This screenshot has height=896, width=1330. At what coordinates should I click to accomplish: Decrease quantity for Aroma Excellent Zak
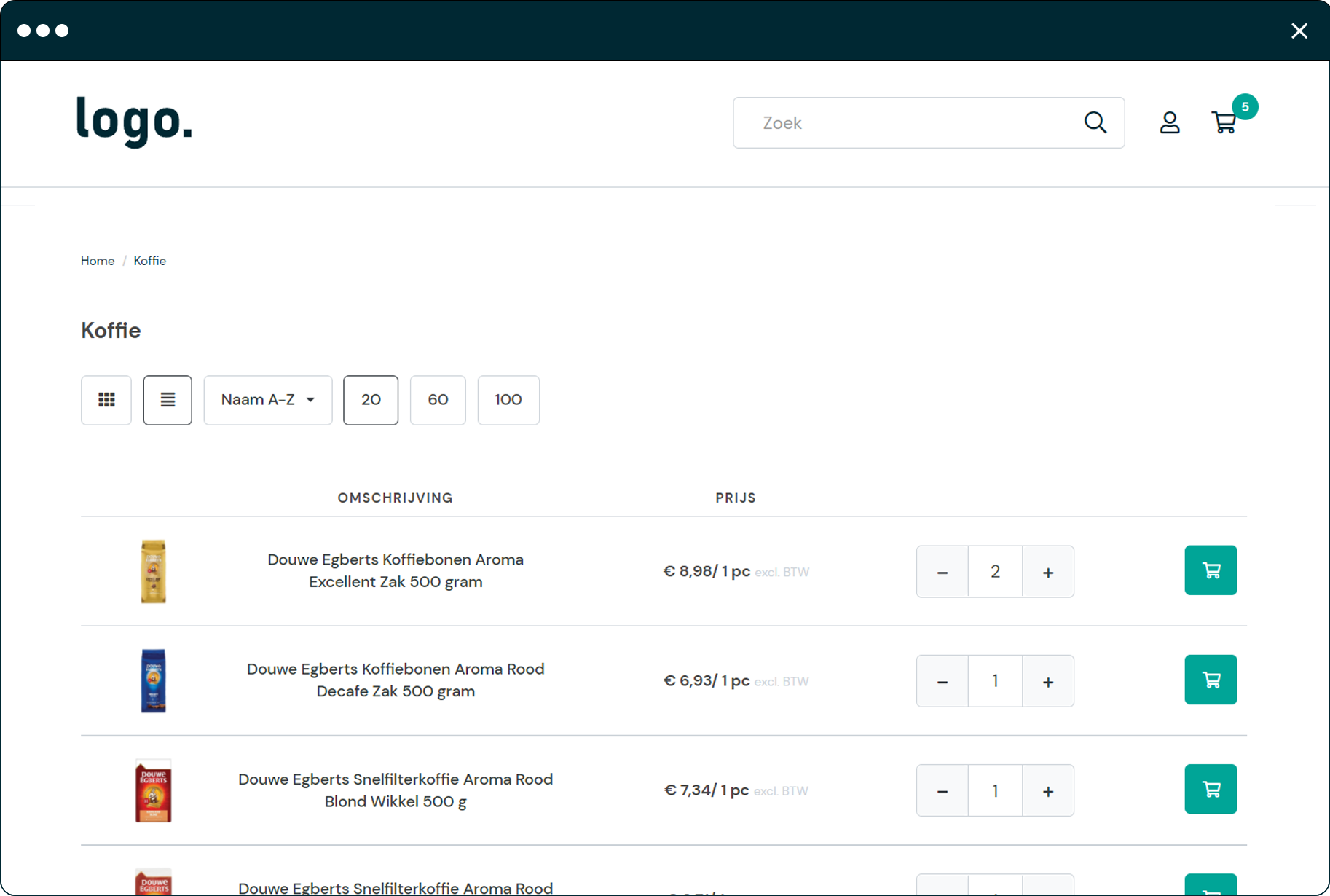(943, 572)
